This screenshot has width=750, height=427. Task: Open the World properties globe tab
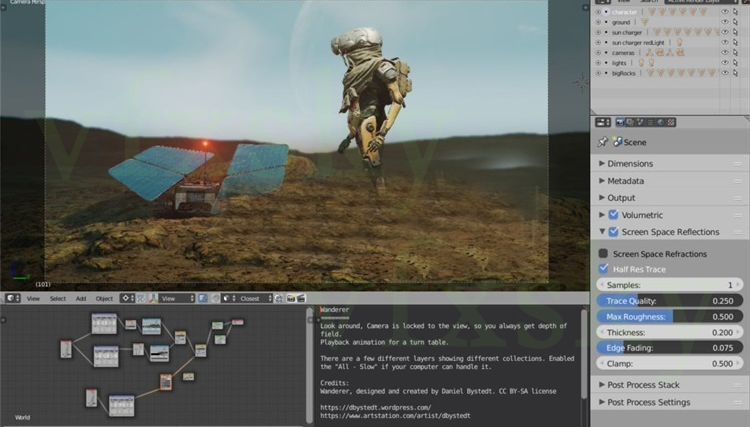tap(661, 122)
